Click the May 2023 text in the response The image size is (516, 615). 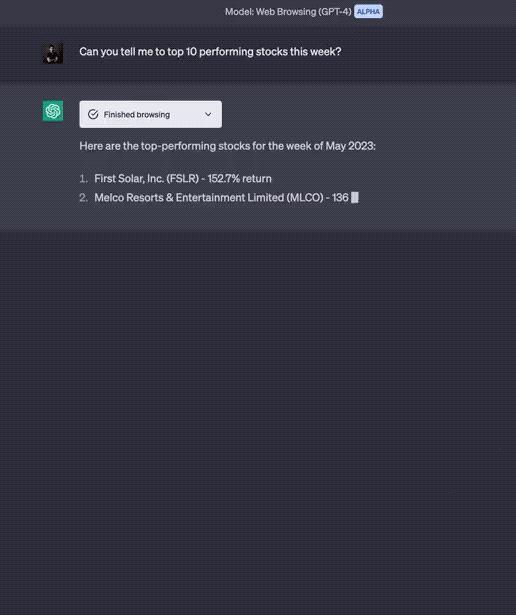tap(349, 146)
